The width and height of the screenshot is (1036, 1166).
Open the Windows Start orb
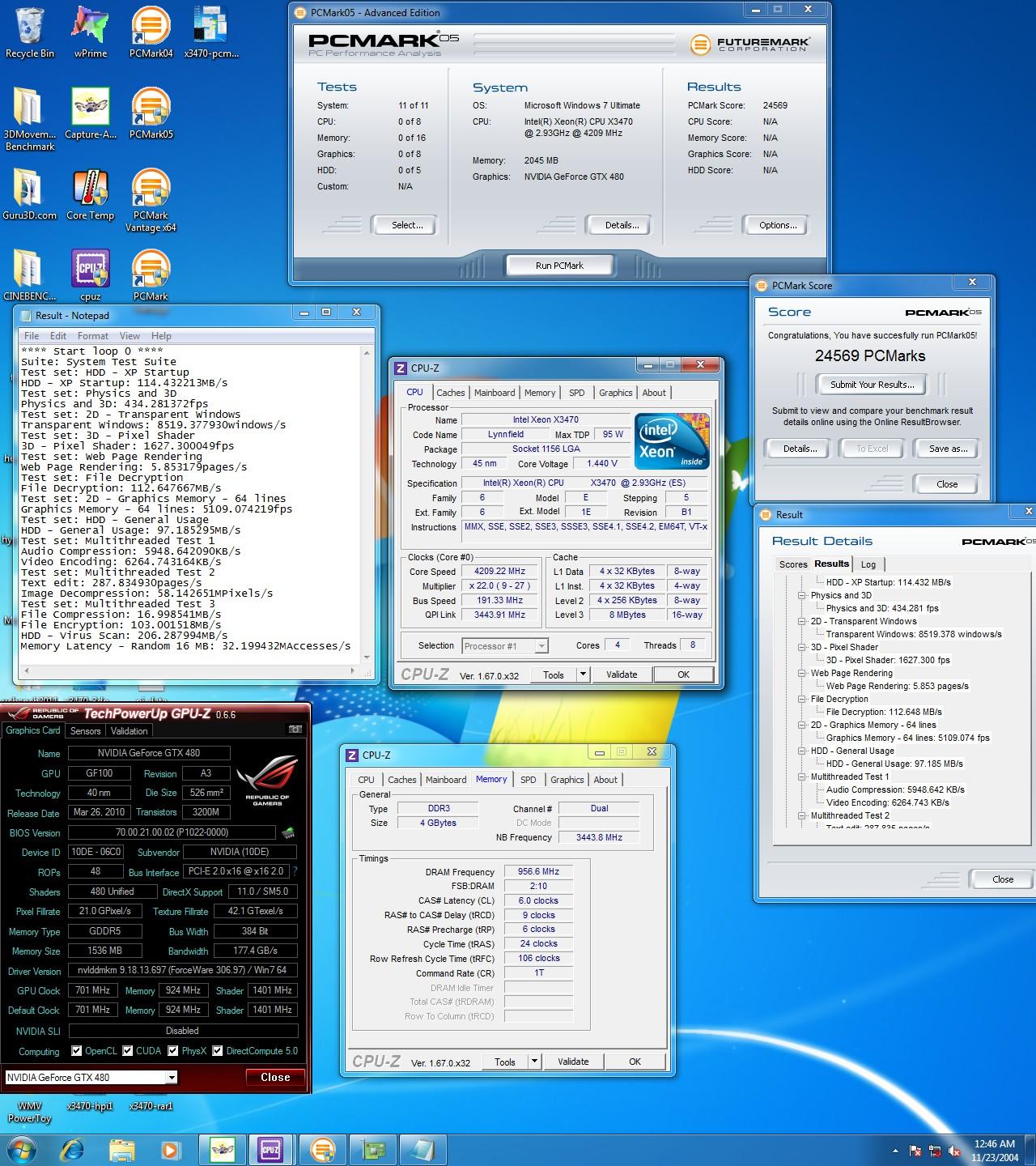pyautogui.click(x=21, y=1149)
